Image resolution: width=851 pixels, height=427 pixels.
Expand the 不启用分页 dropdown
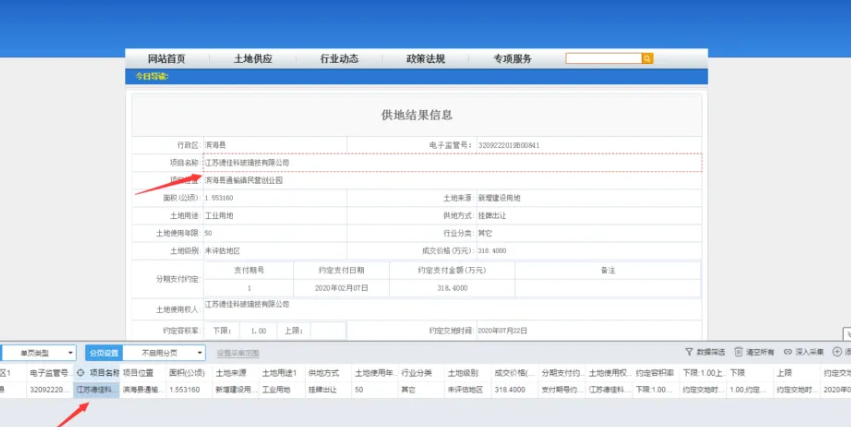point(165,353)
